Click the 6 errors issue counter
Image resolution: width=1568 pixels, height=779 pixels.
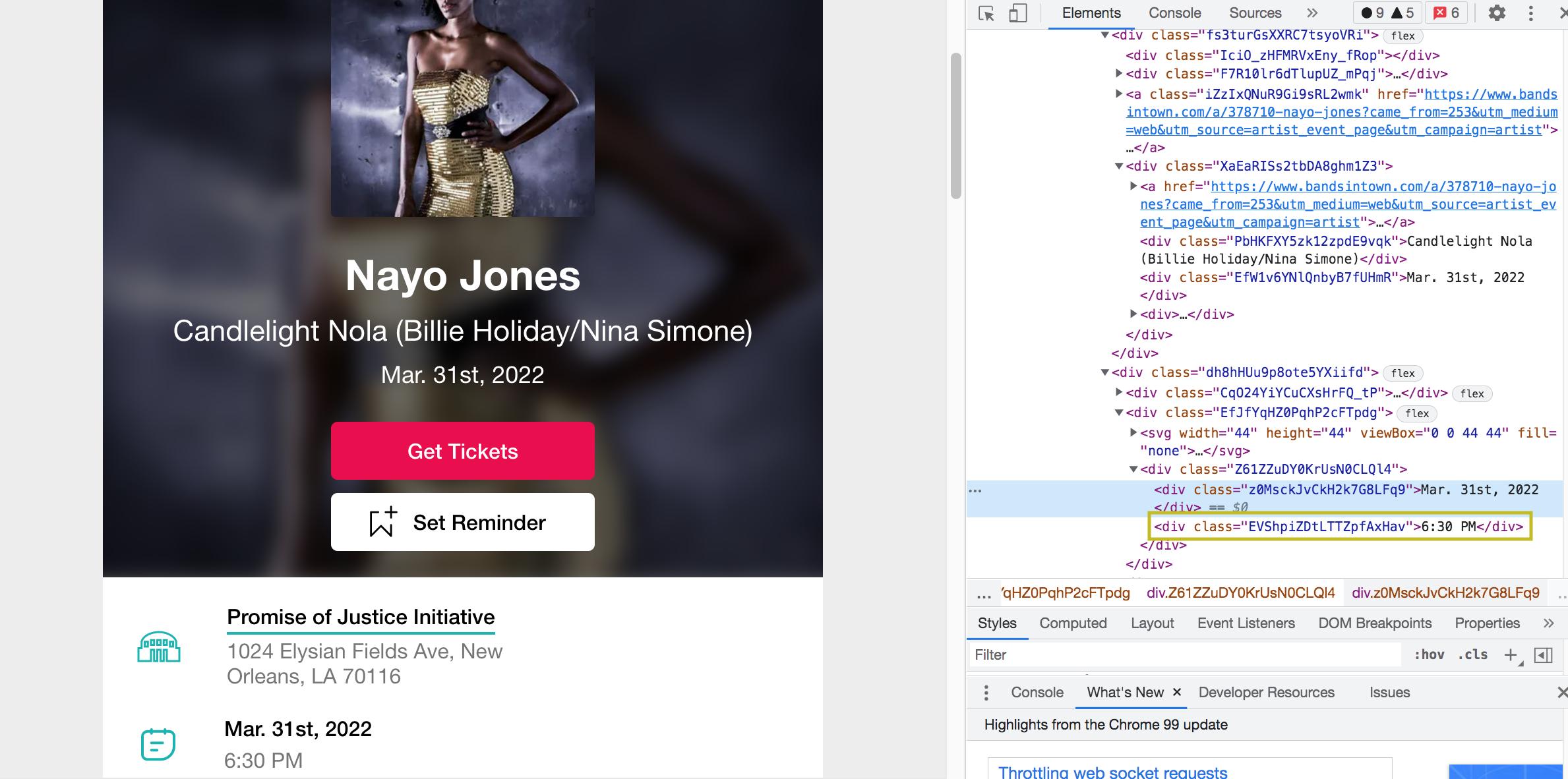(x=1446, y=13)
